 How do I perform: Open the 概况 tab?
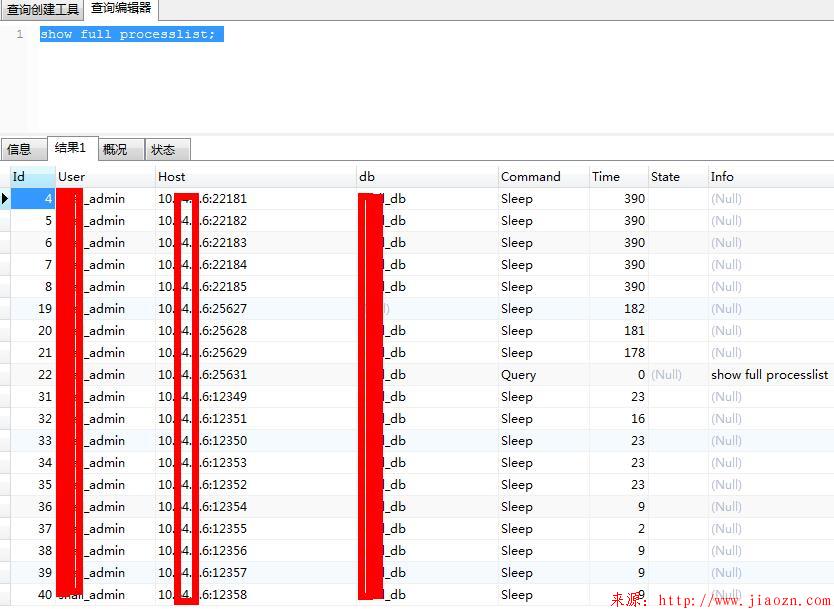click(x=117, y=148)
